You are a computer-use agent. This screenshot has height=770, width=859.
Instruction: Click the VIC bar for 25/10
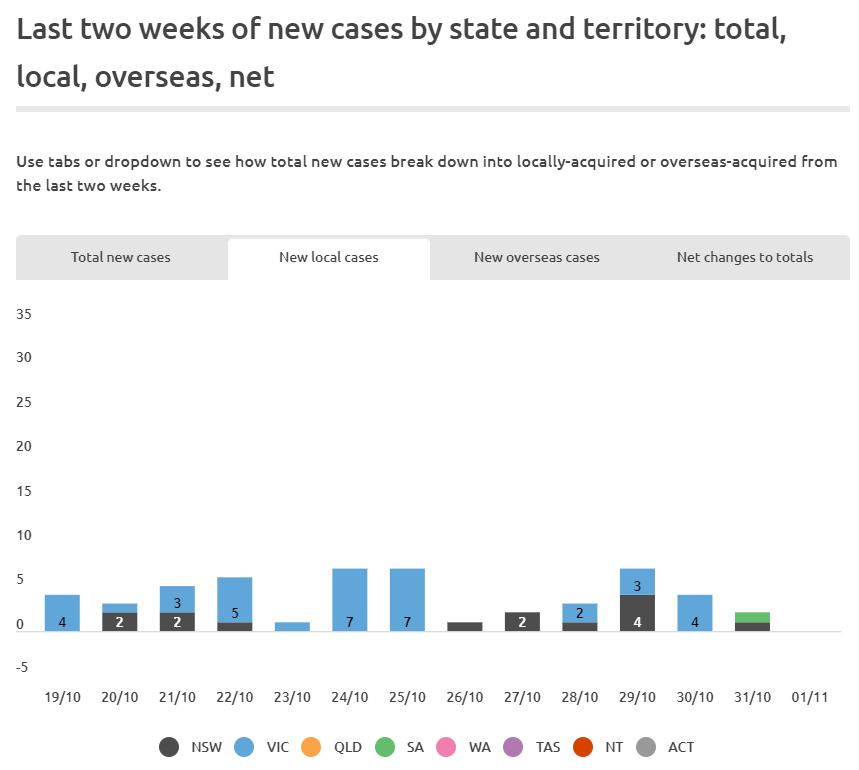407,599
